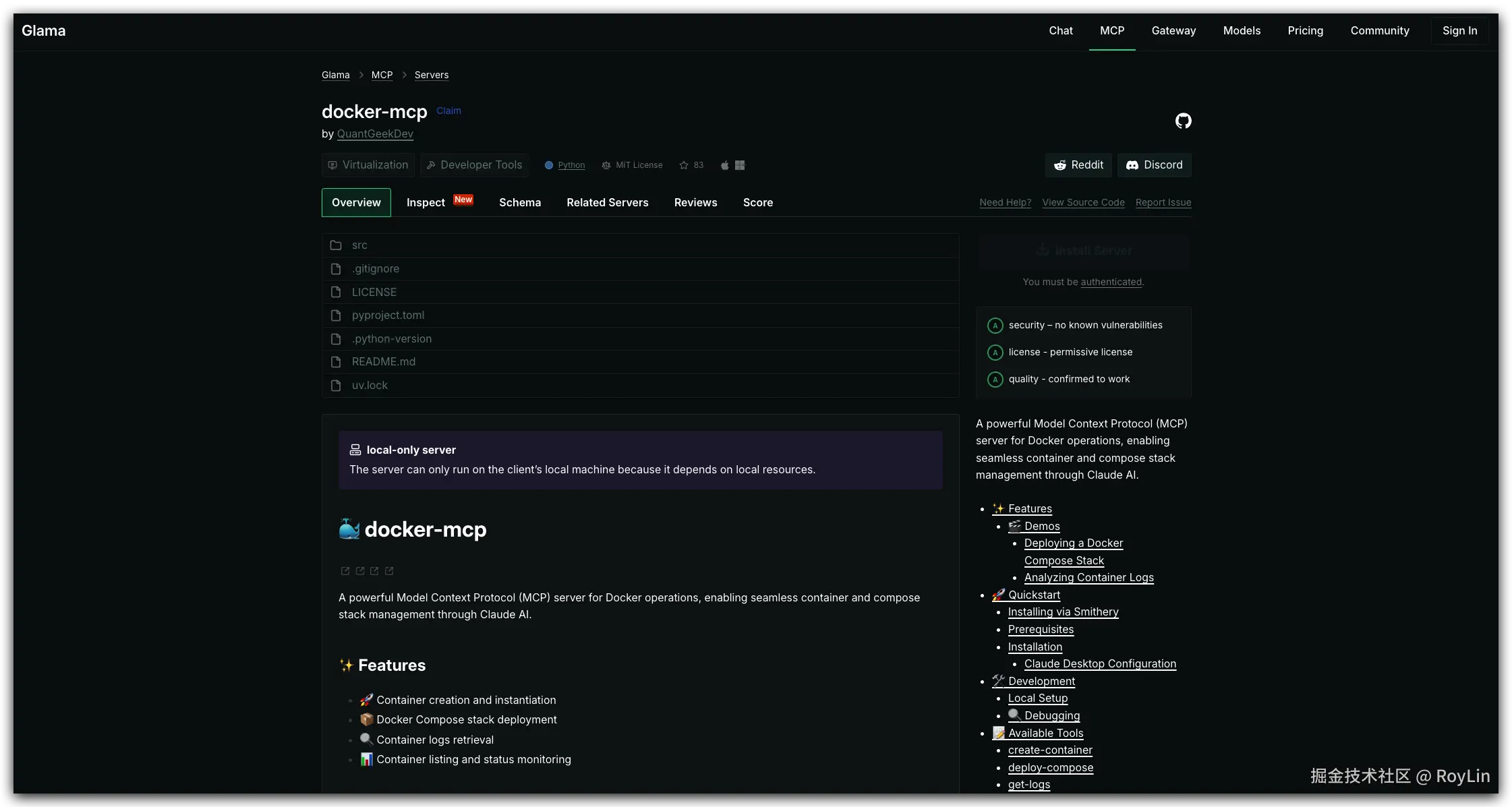The image size is (1512, 807).
Task: Click the security grade A badge
Action: pos(995,326)
